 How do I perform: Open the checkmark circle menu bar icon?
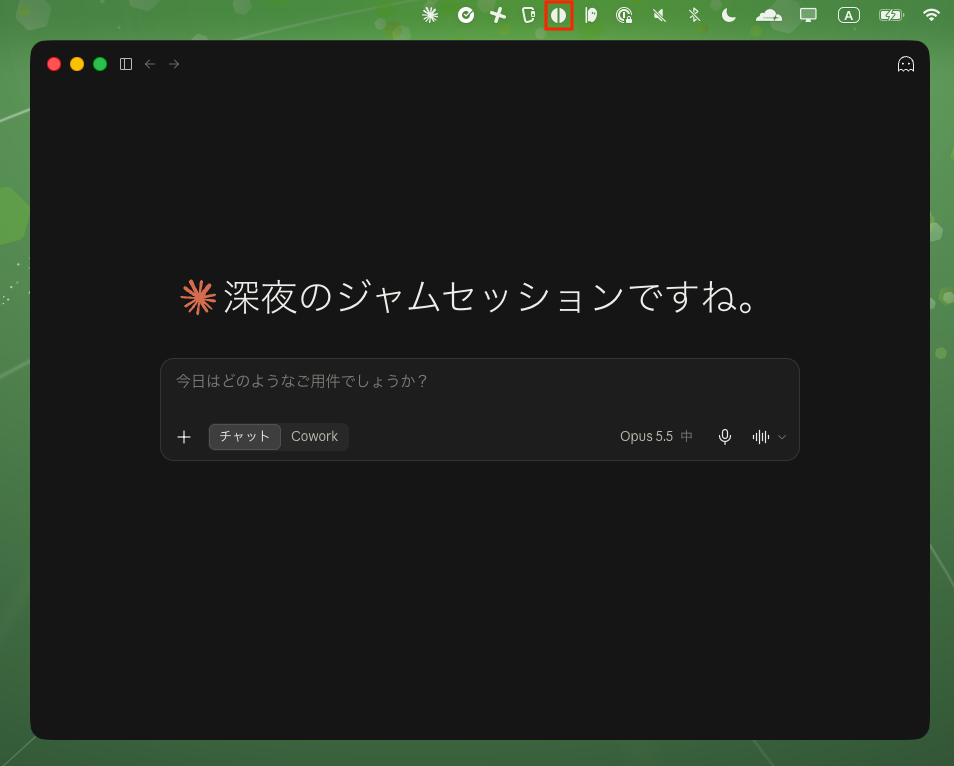click(x=466, y=15)
